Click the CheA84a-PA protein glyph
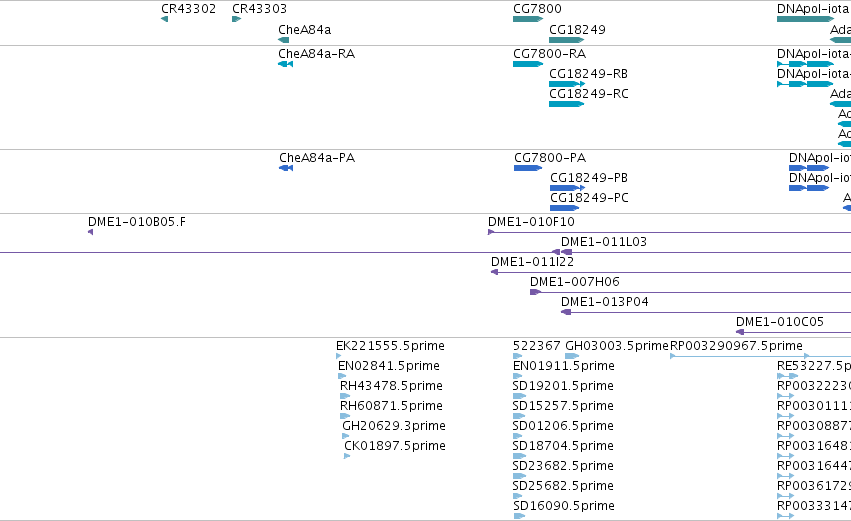The width and height of the screenshot is (851, 521). click(x=286, y=168)
